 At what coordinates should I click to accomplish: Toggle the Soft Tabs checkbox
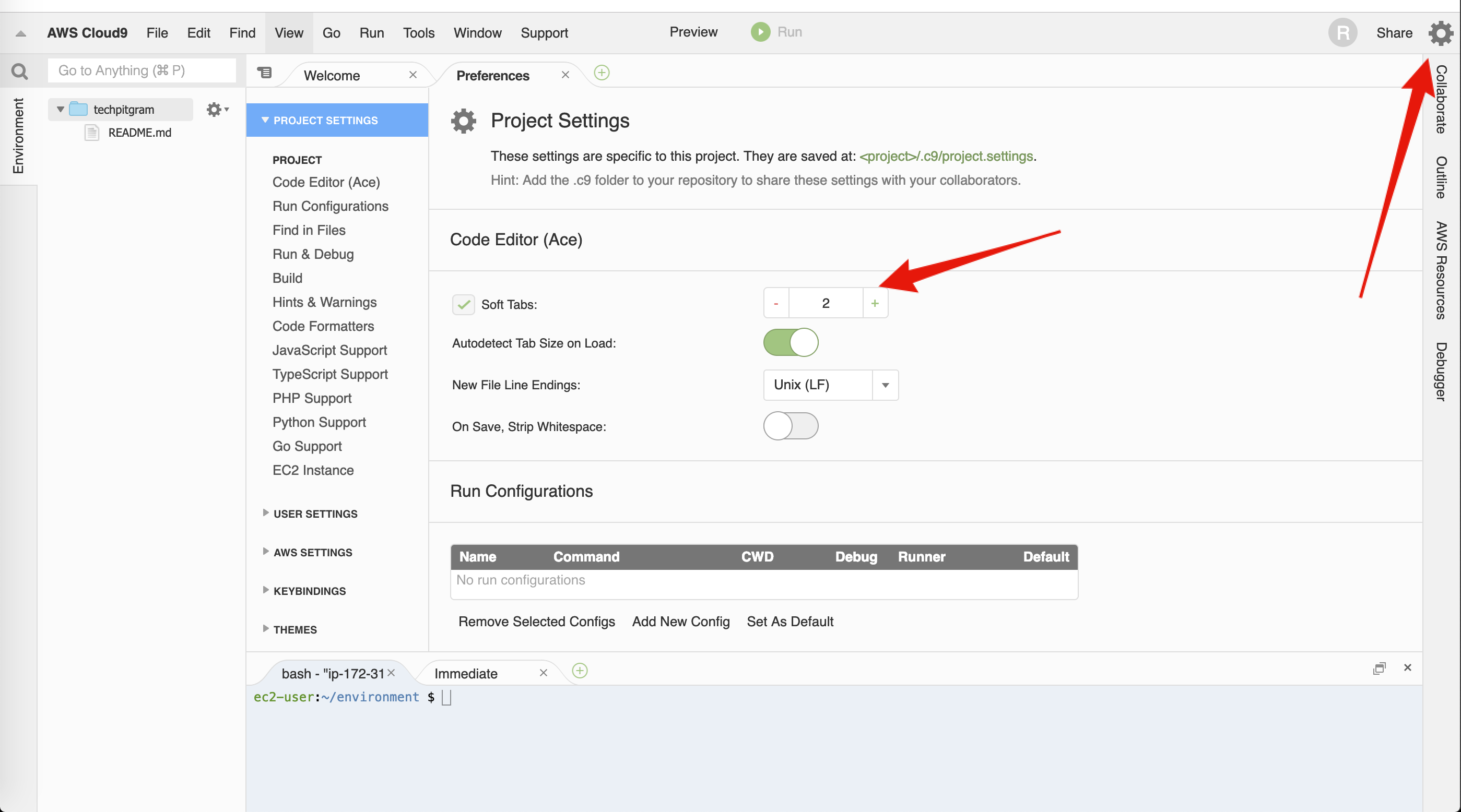coord(464,304)
